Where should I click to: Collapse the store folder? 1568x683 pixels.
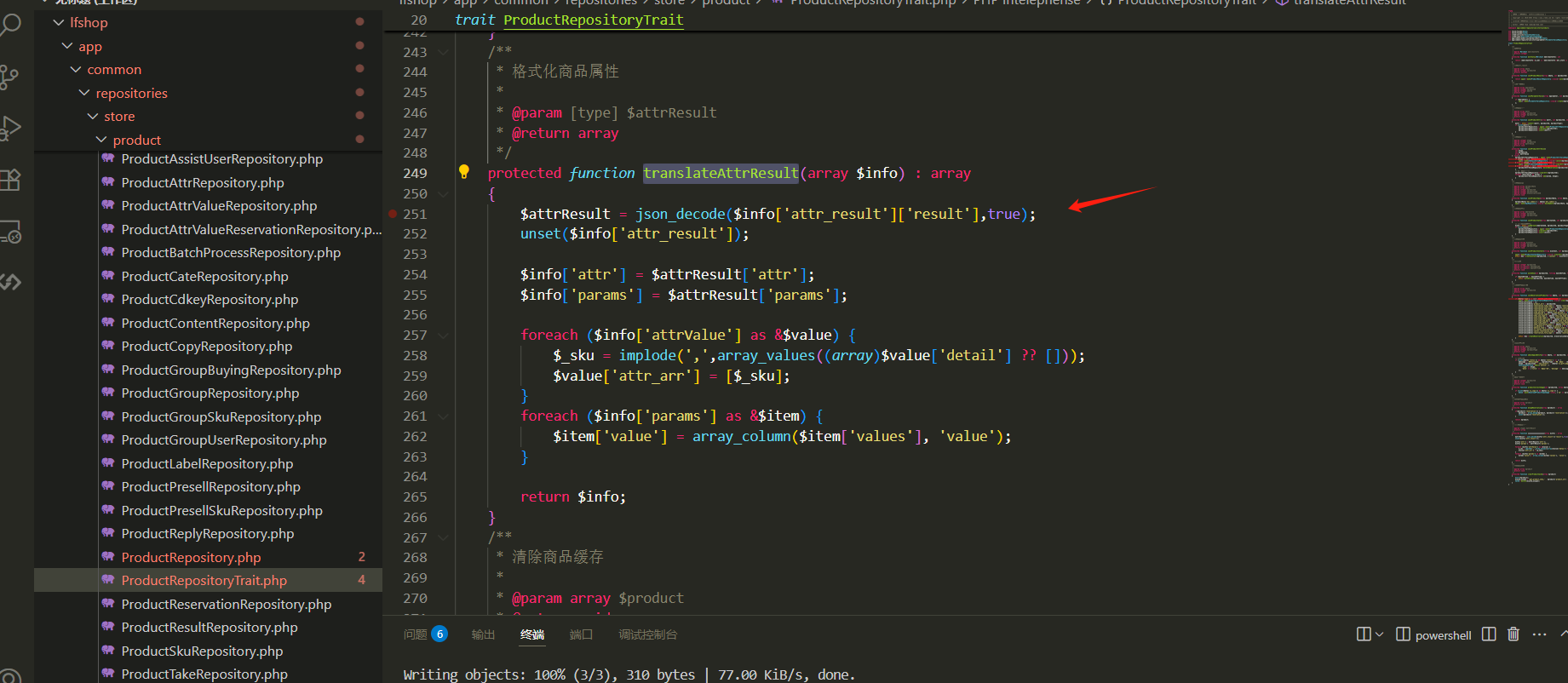[93, 116]
